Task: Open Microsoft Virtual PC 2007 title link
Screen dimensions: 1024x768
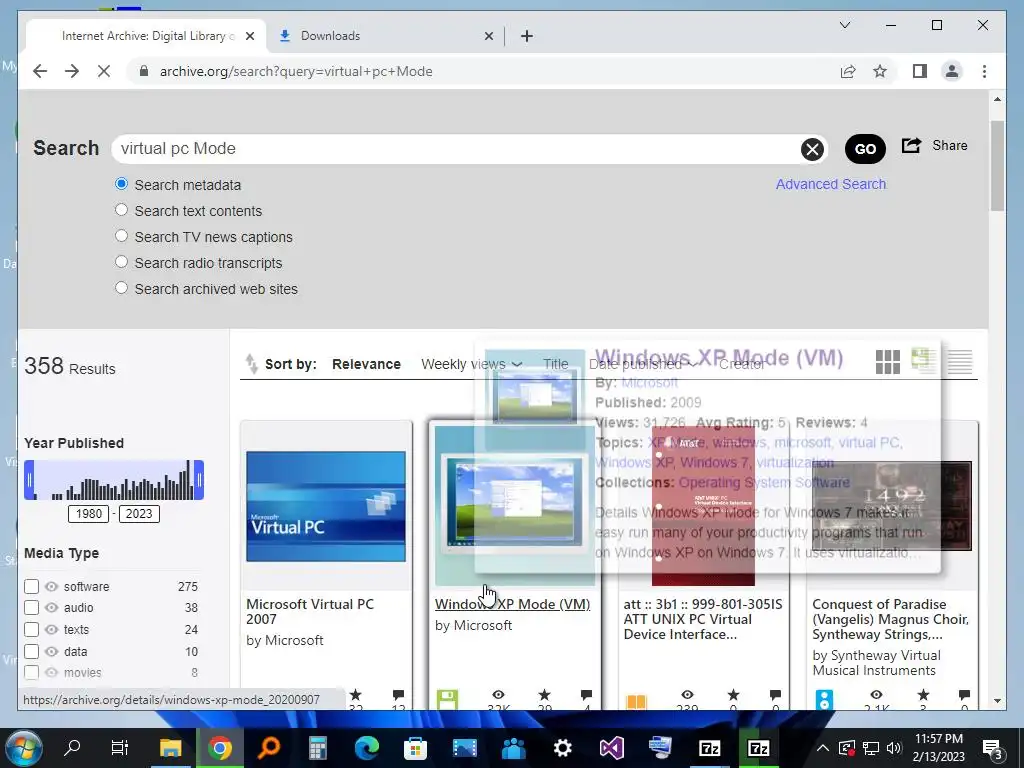Action: (310, 612)
